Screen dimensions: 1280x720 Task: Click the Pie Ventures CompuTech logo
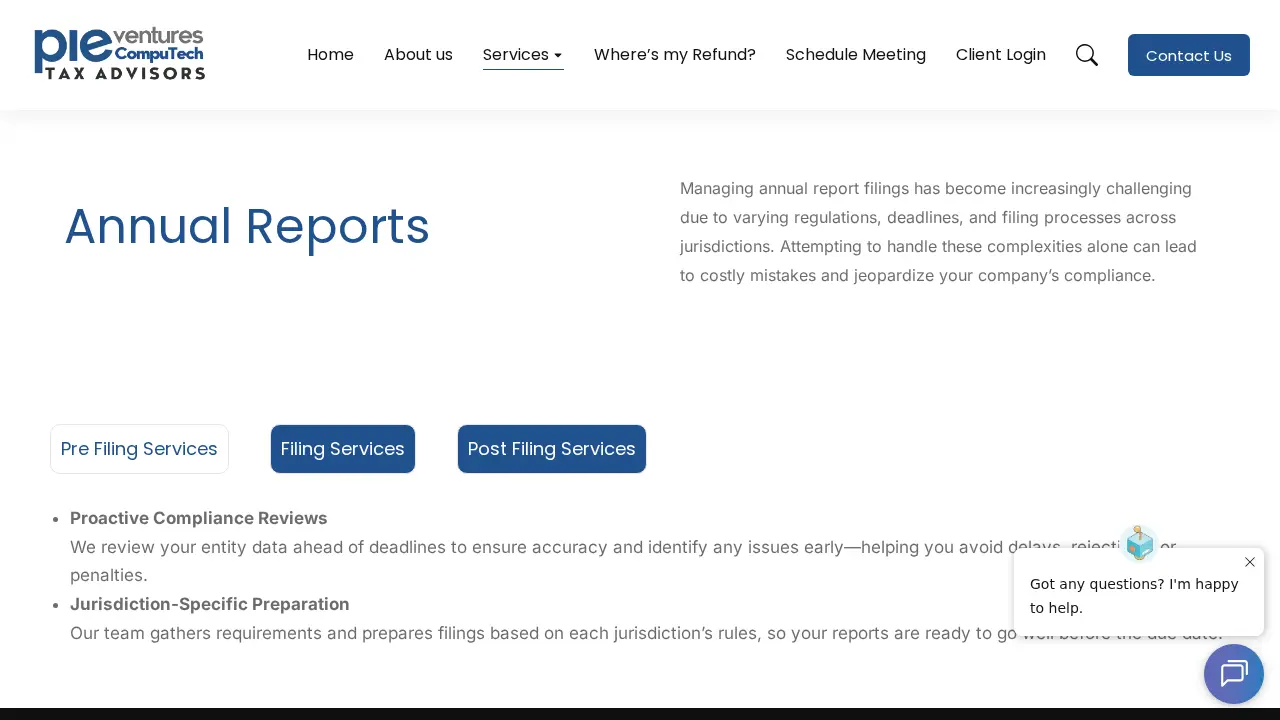(x=119, y=54)
